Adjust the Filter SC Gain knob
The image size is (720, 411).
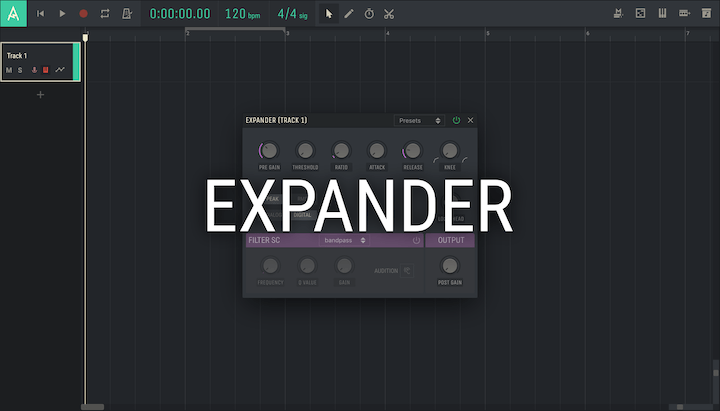pos(344,266)
